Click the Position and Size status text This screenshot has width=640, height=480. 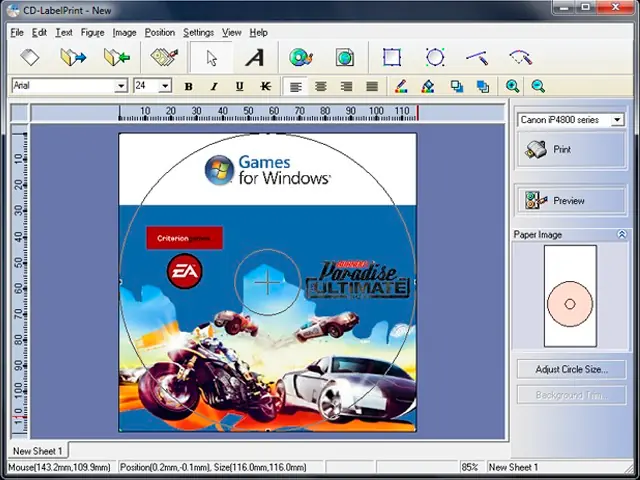click(x=213, y=467)
